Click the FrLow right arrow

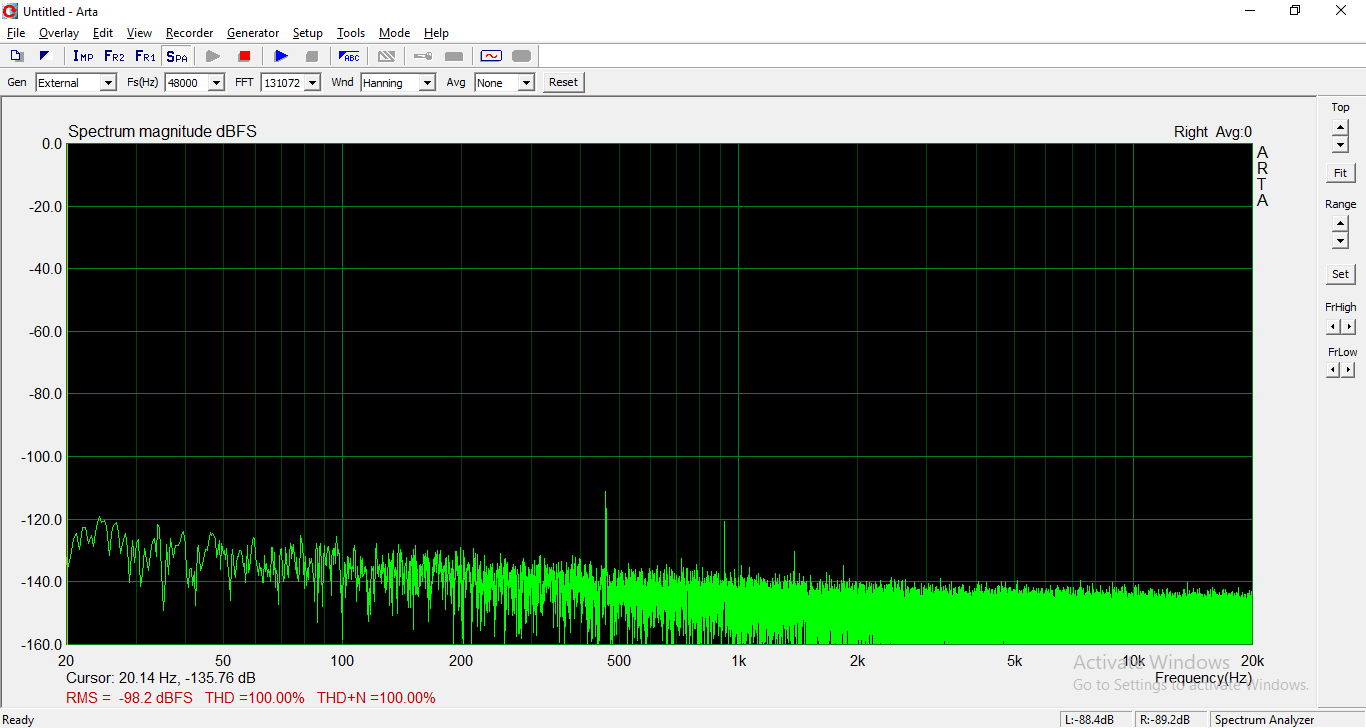[1349, 370]
